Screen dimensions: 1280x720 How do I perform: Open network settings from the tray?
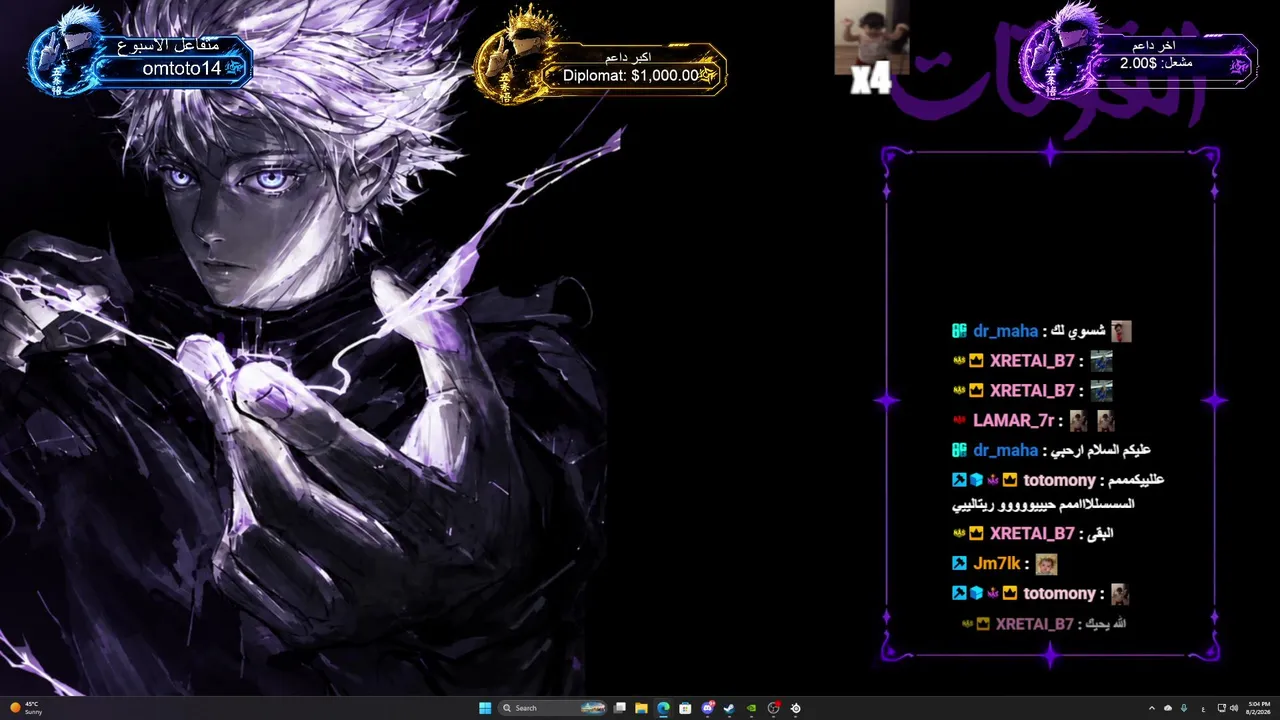(x=1221, y=708)
